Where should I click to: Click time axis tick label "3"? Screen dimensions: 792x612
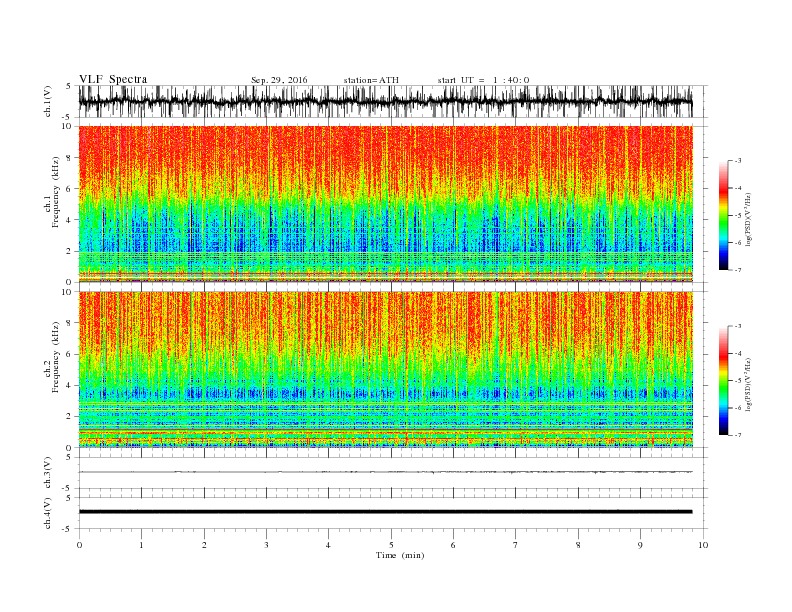[x=266, y=545]
